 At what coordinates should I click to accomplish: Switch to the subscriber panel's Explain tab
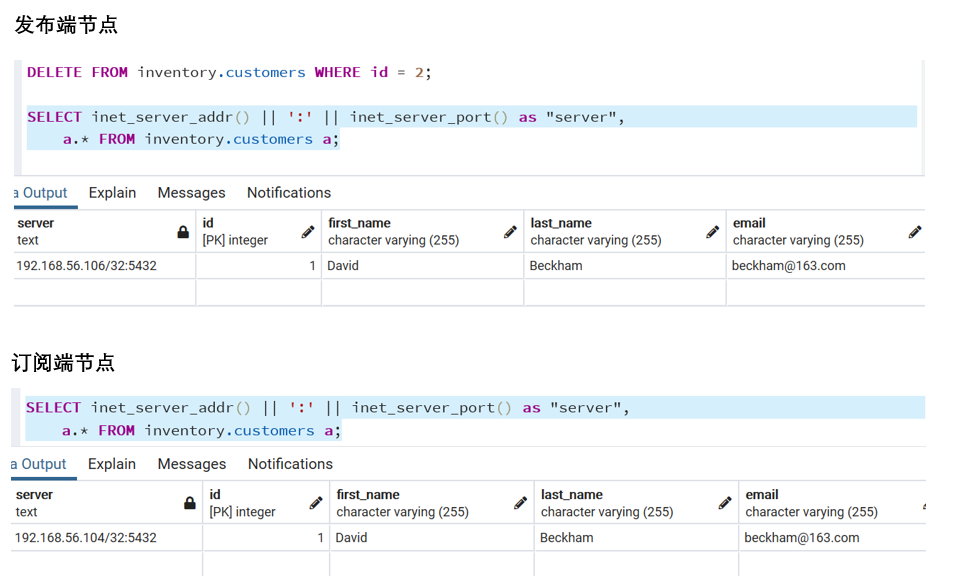112,463
